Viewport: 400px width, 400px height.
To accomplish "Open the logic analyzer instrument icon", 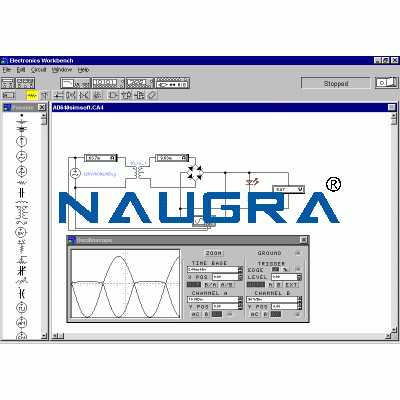I will pyautogui.click(x=140, y=83).
